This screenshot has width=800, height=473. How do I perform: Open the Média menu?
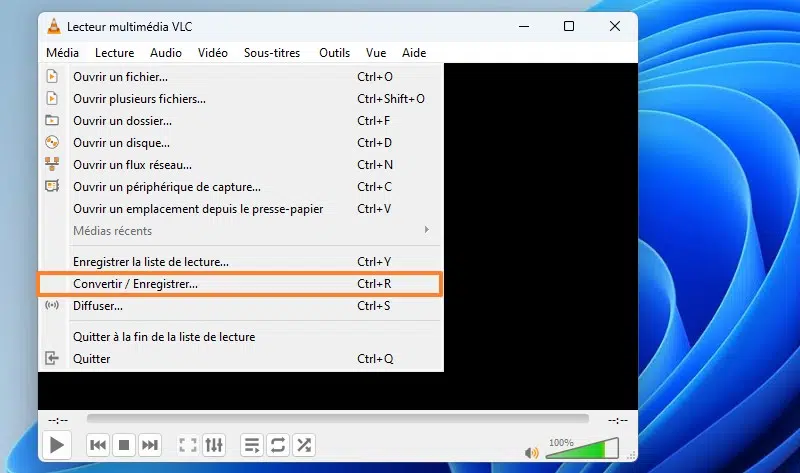tap(62, 53)
